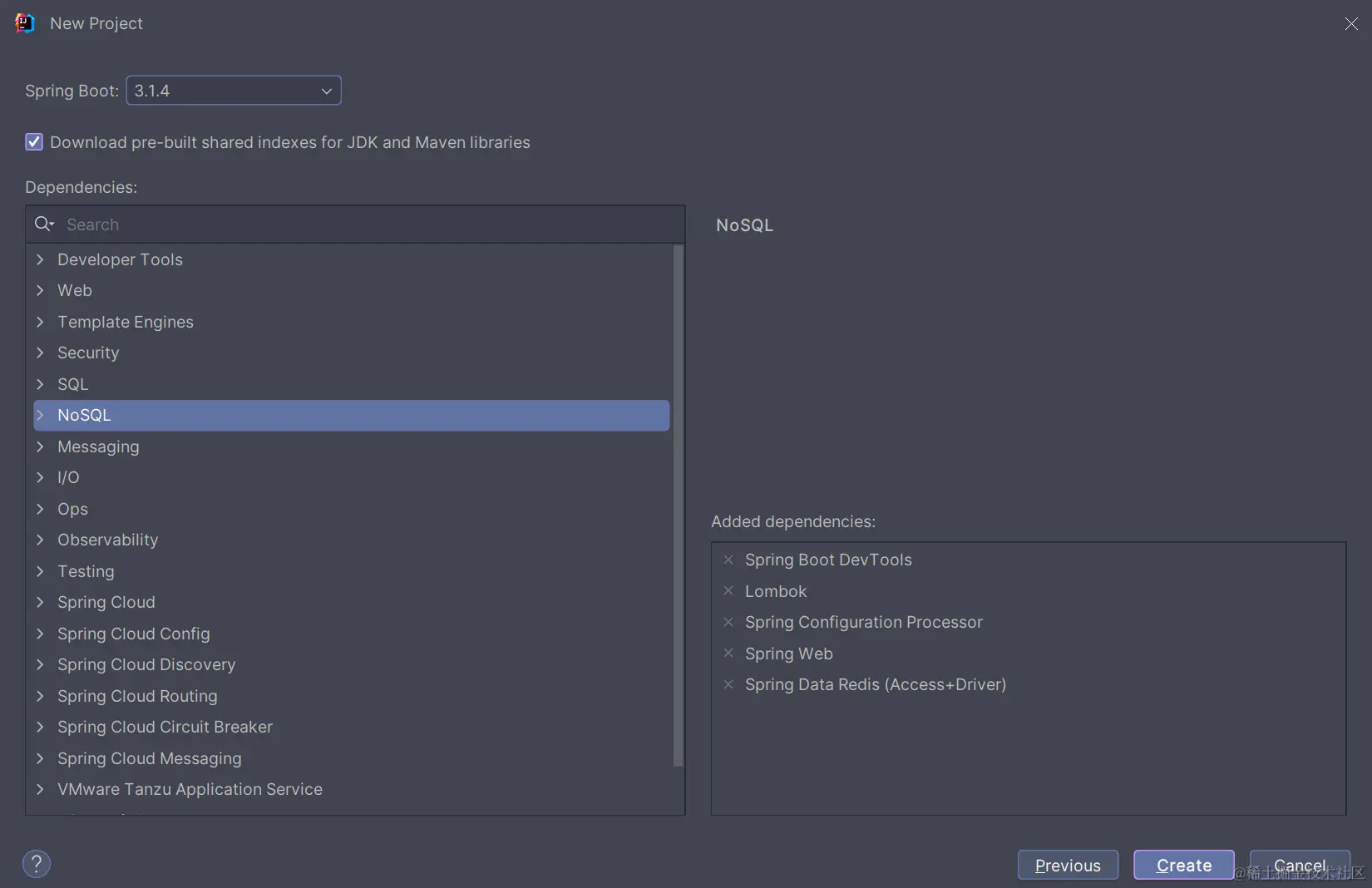Click Spring Data Redis (Access+Driver) text

click(x=876, y=684)
